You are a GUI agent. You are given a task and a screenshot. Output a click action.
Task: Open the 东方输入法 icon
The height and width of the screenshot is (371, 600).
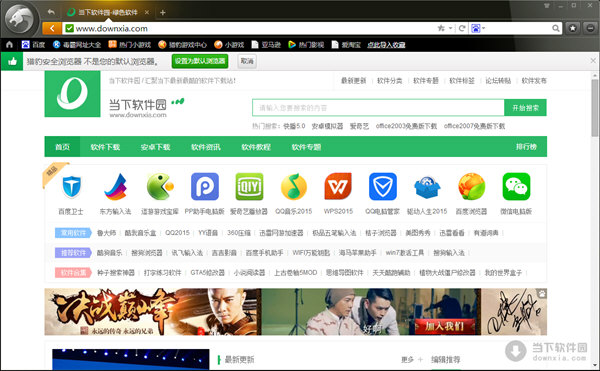tap(116, 187)
